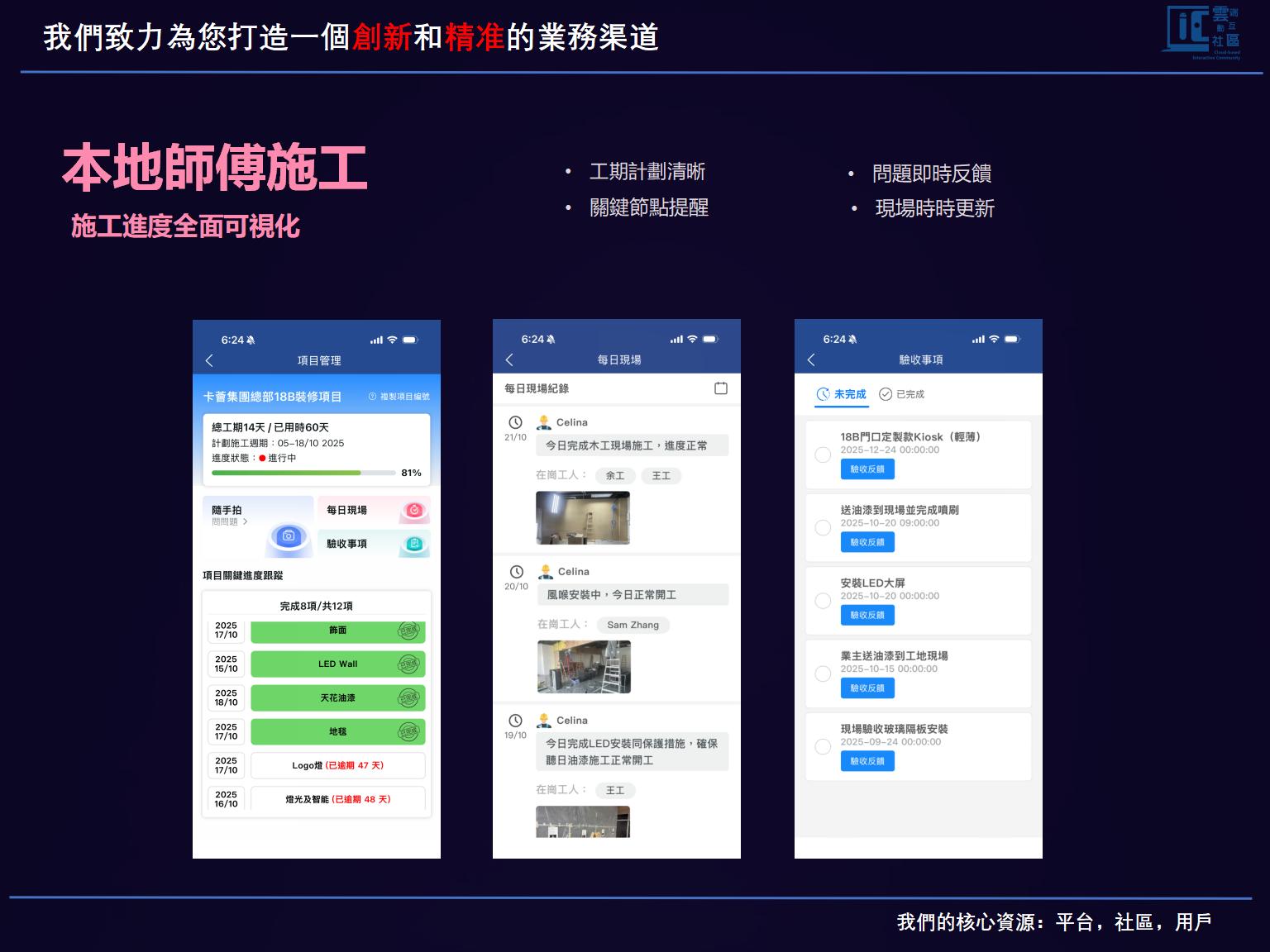The height and width of the screenshot is (952, 1270).
Task: Mark 業主送油漆到工地現場 radio circle
Action: click(x=823, y=674)
